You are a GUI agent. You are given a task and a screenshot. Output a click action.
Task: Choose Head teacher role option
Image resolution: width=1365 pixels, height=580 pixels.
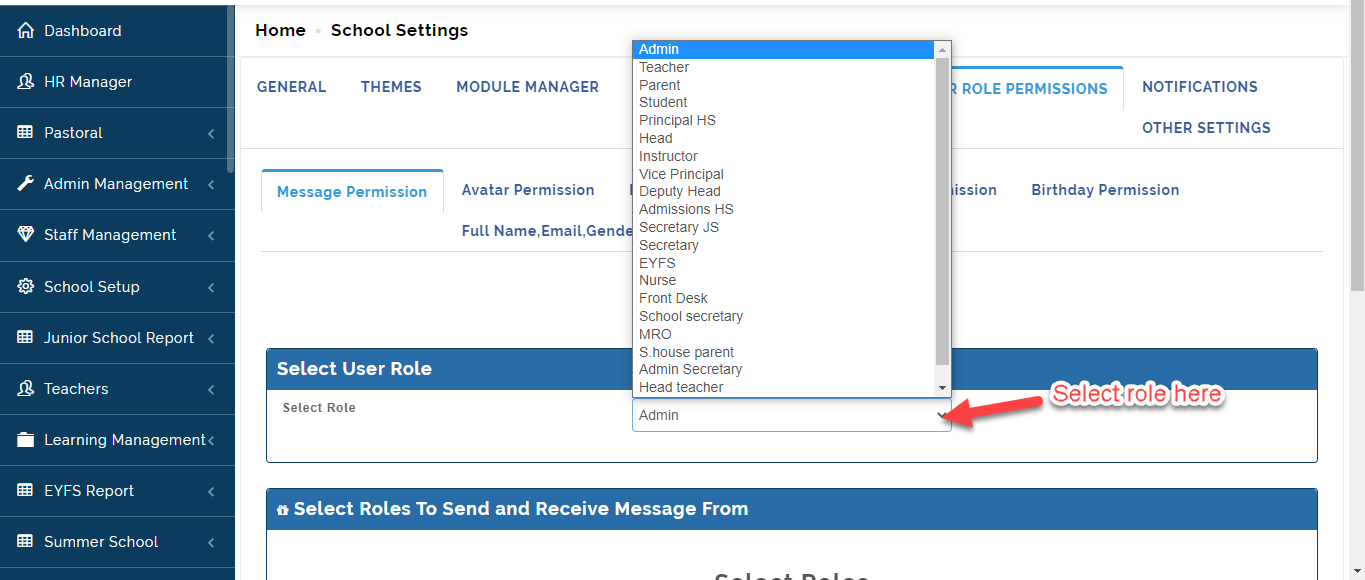coord(783,387)
